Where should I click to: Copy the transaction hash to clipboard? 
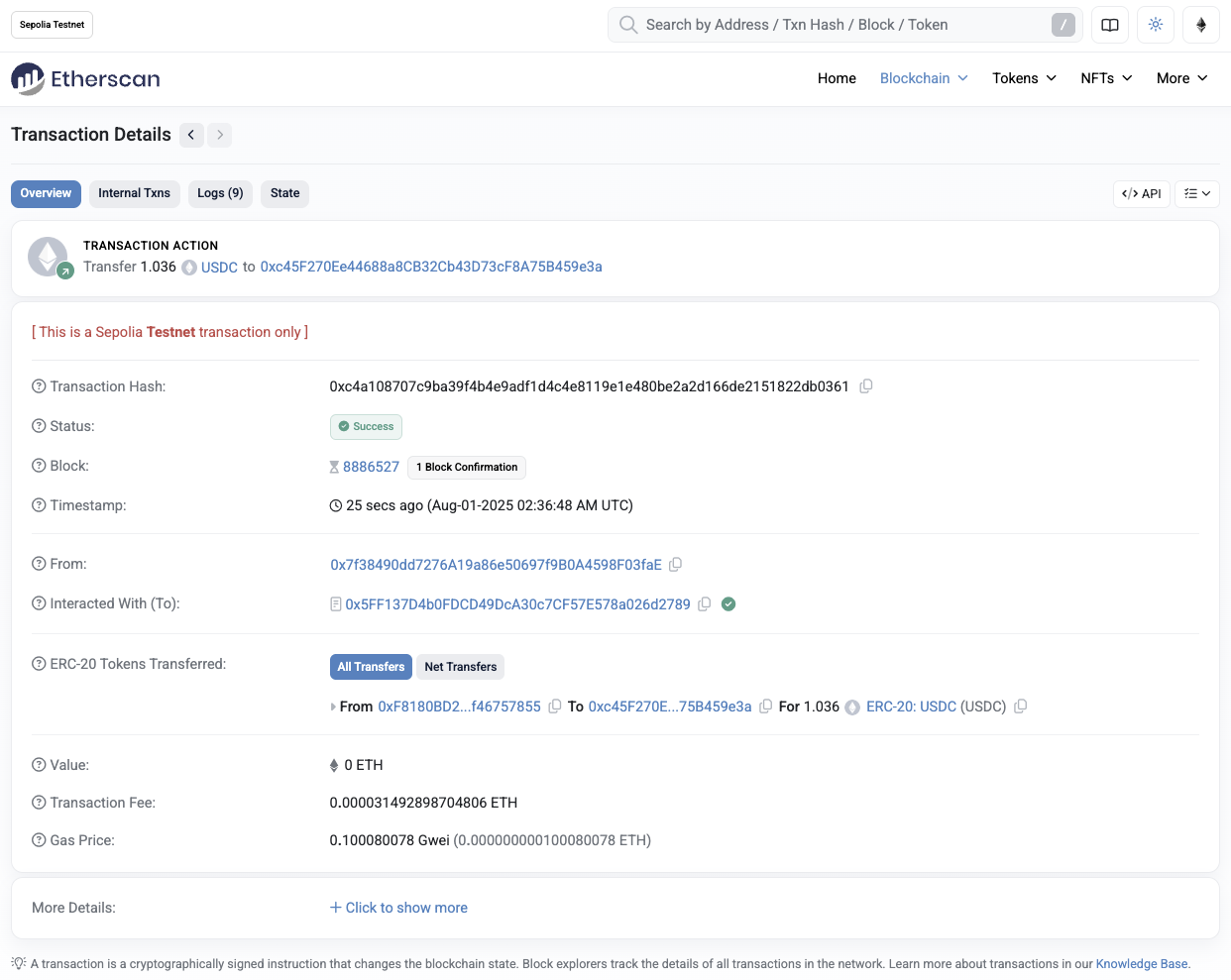(x=865, y=386)
